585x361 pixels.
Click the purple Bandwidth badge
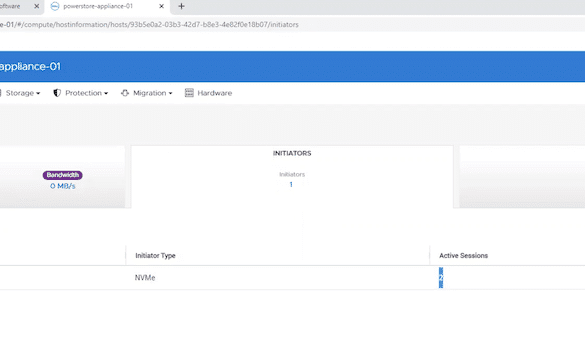point(63,175)
